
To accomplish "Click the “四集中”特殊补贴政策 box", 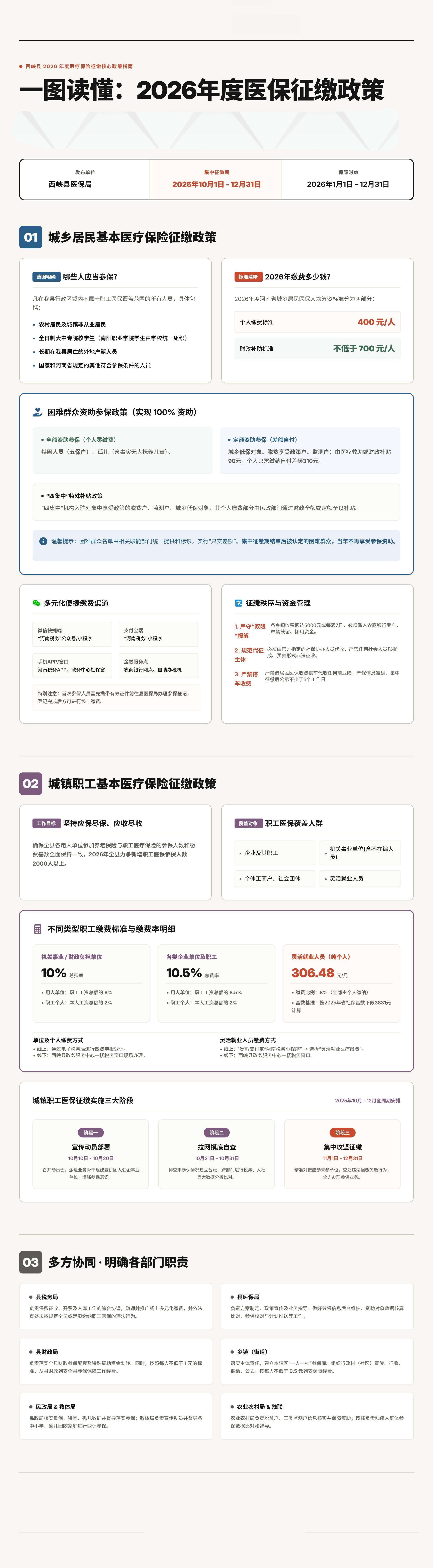I will click(x=216, y=502).
